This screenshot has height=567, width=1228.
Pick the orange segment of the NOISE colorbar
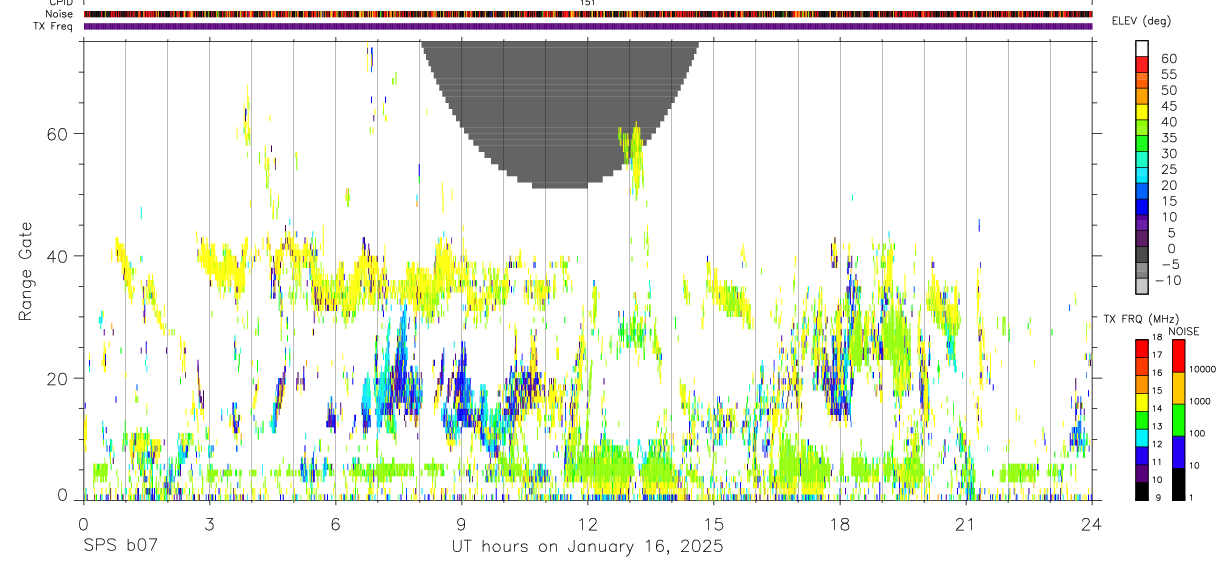[1178, 388]
